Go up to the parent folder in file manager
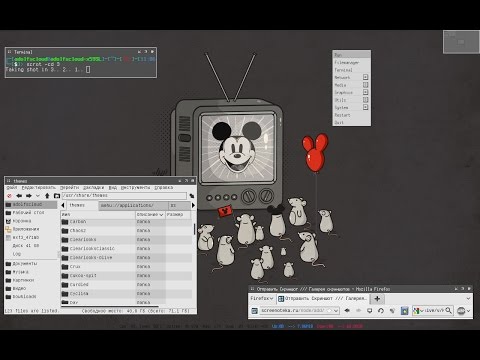 click(x=47, y=196)
